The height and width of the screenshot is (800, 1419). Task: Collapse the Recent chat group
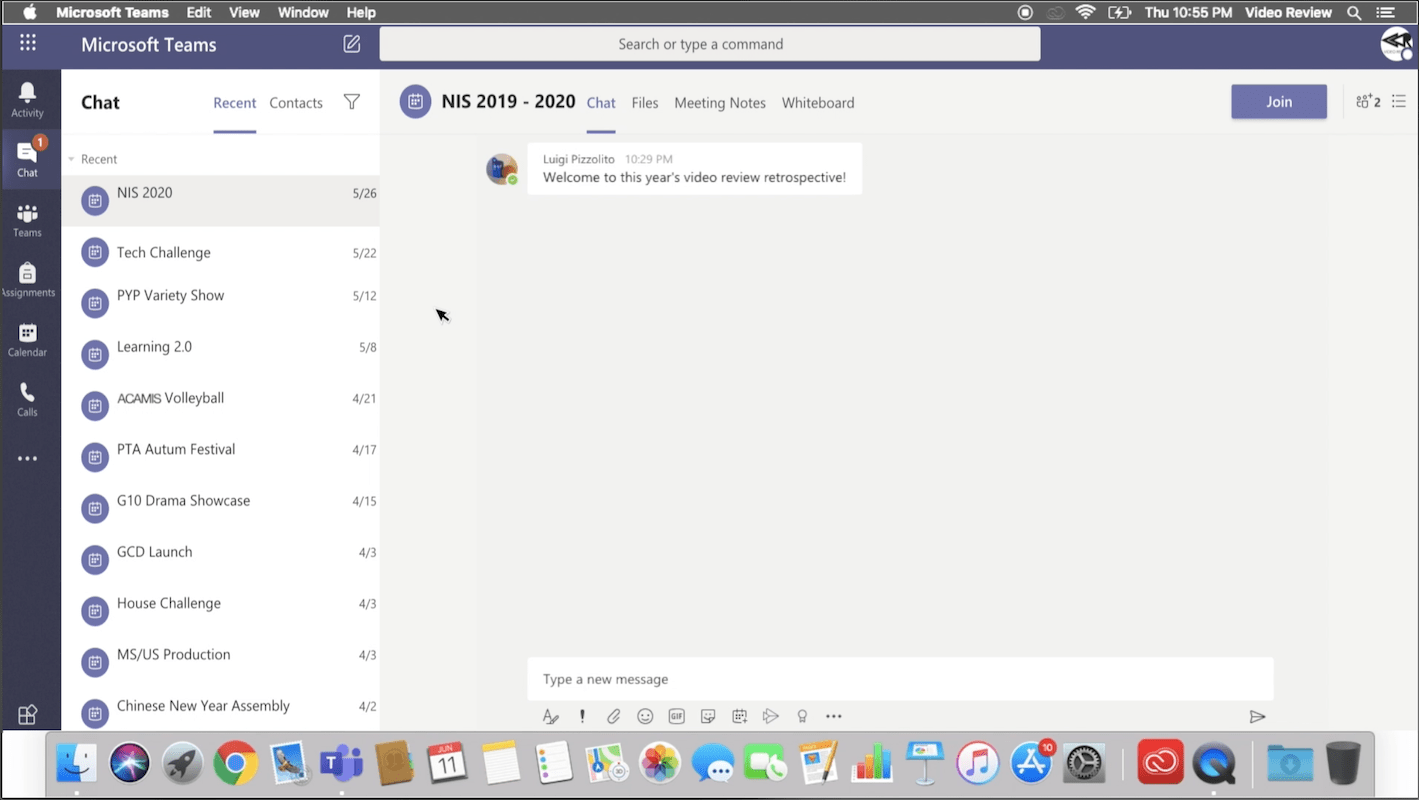[x=71, y=159]
